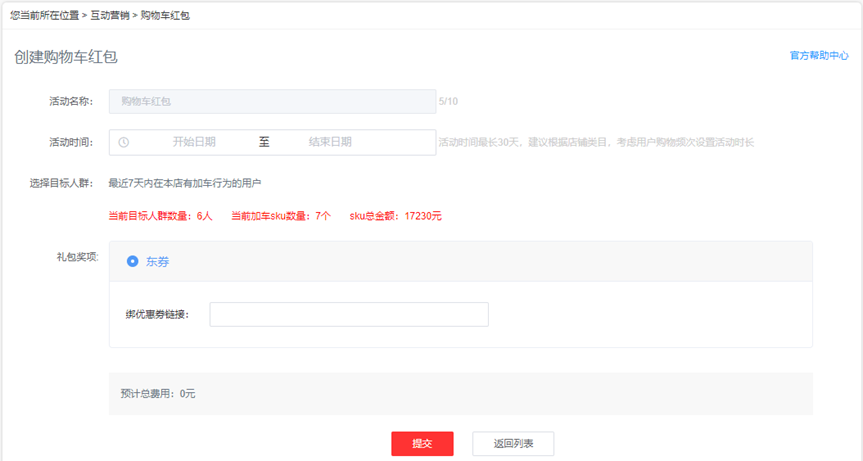This screenshot has width=863, height=461.
Task: Click the 当前目标人群数量 red text
Action: coord(160,215)
